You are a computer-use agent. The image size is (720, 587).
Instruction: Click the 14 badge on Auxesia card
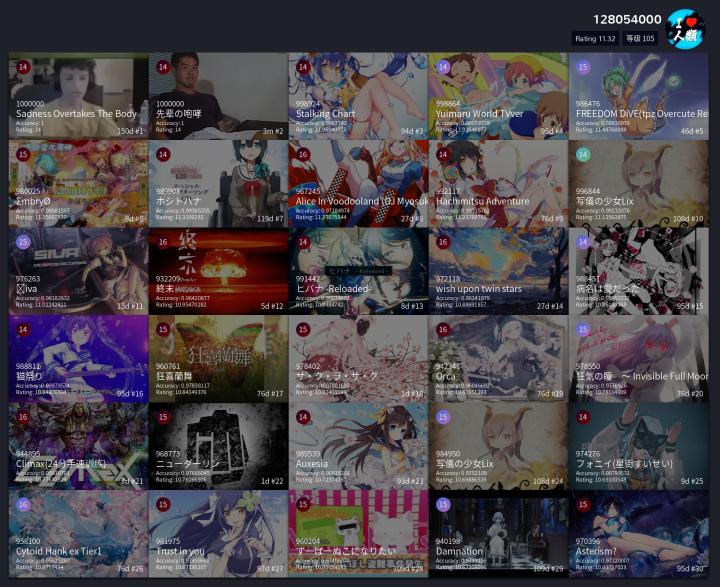[x=303, y=417]
